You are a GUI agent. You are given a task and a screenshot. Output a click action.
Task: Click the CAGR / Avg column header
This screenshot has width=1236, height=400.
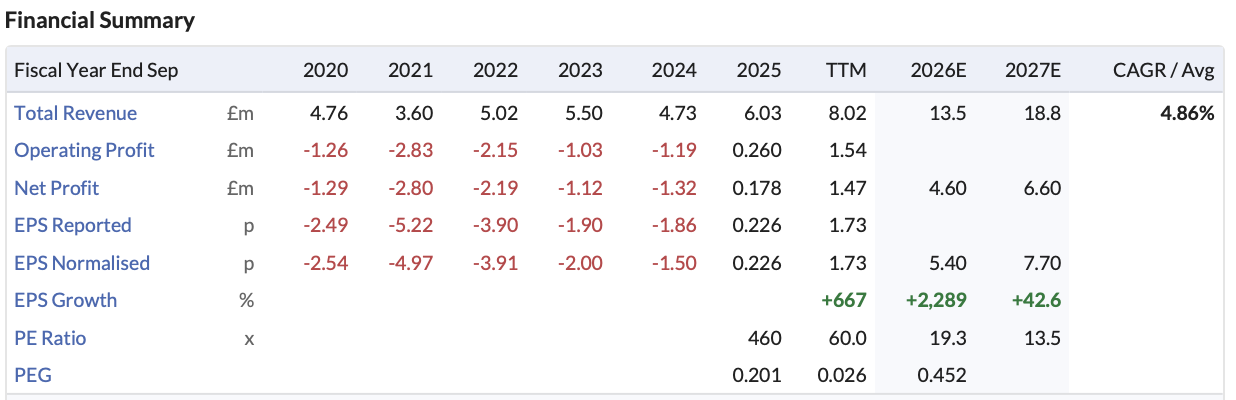coord(1164,71)
